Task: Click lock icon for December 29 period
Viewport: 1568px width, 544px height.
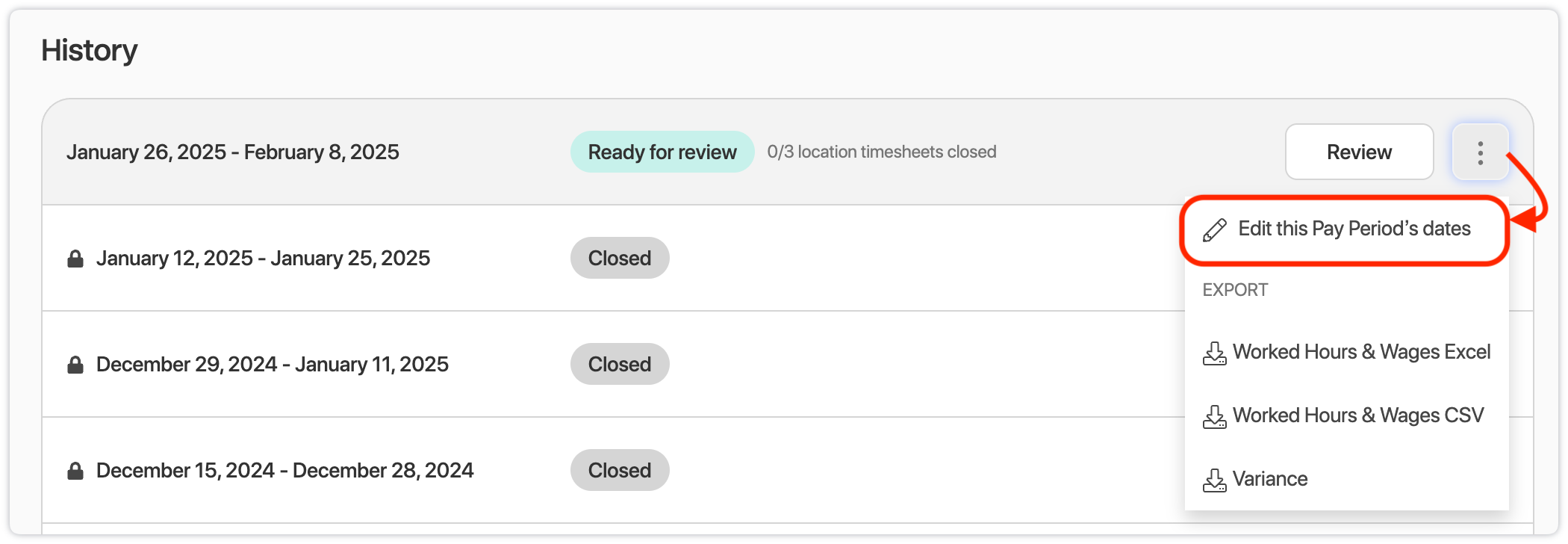Action: (x=75, y=365)
